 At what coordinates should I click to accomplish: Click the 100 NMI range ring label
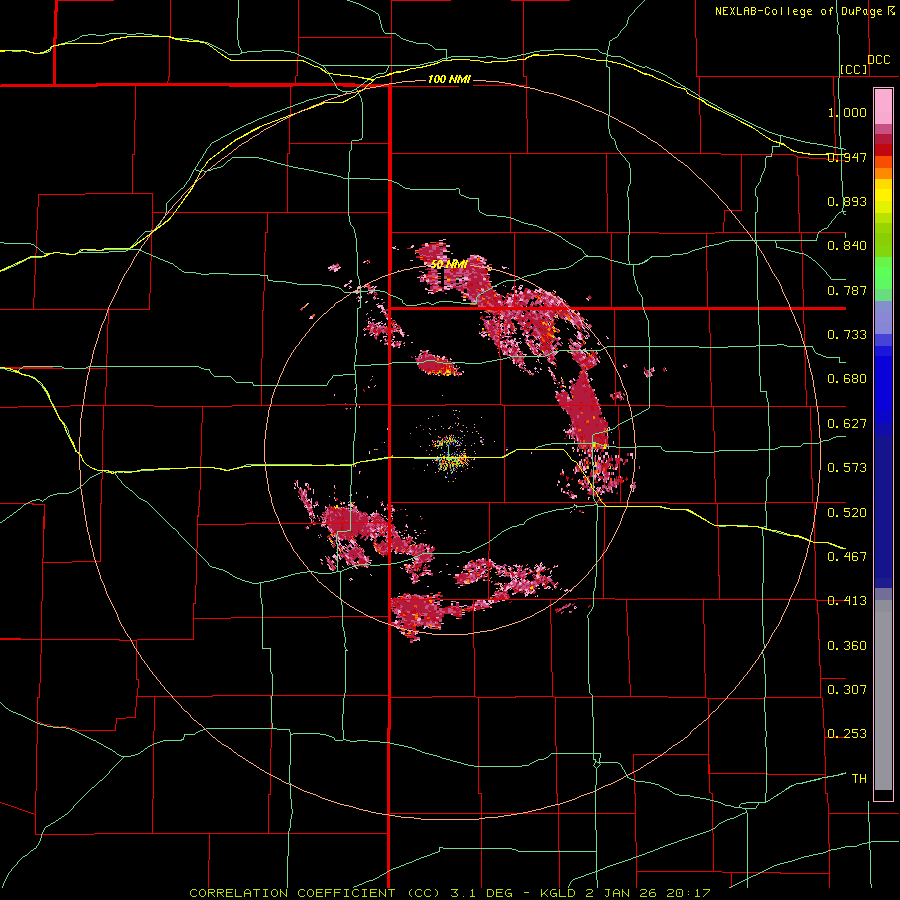[x=449, y=79]
